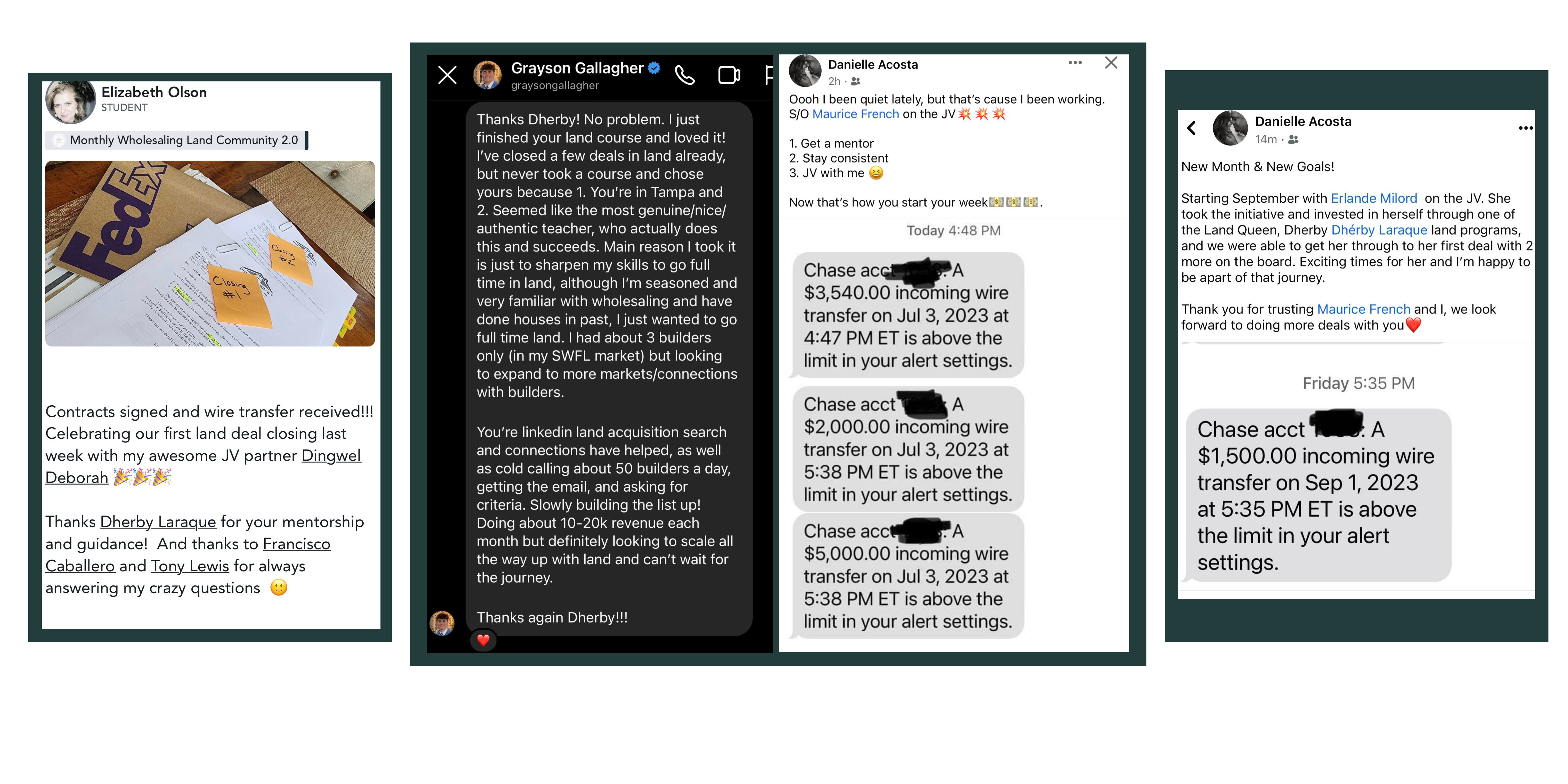Open the Dhérby Laraque tagged profile link

pos(1379,230)
